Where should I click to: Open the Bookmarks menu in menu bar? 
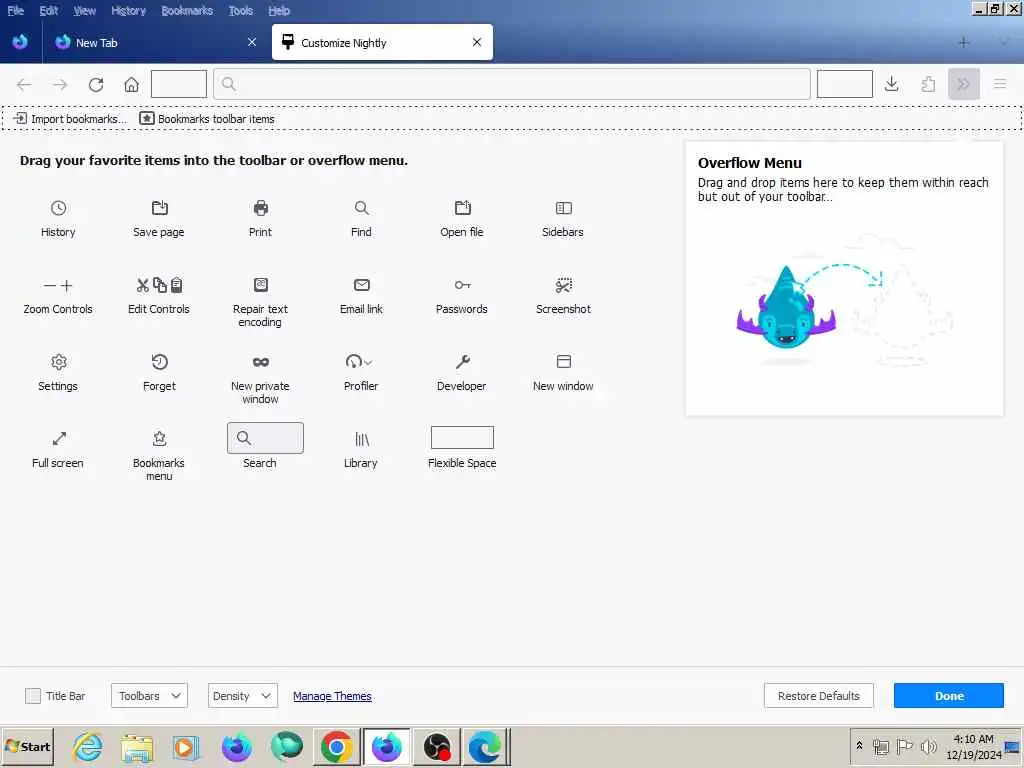(x=187, y=10)
